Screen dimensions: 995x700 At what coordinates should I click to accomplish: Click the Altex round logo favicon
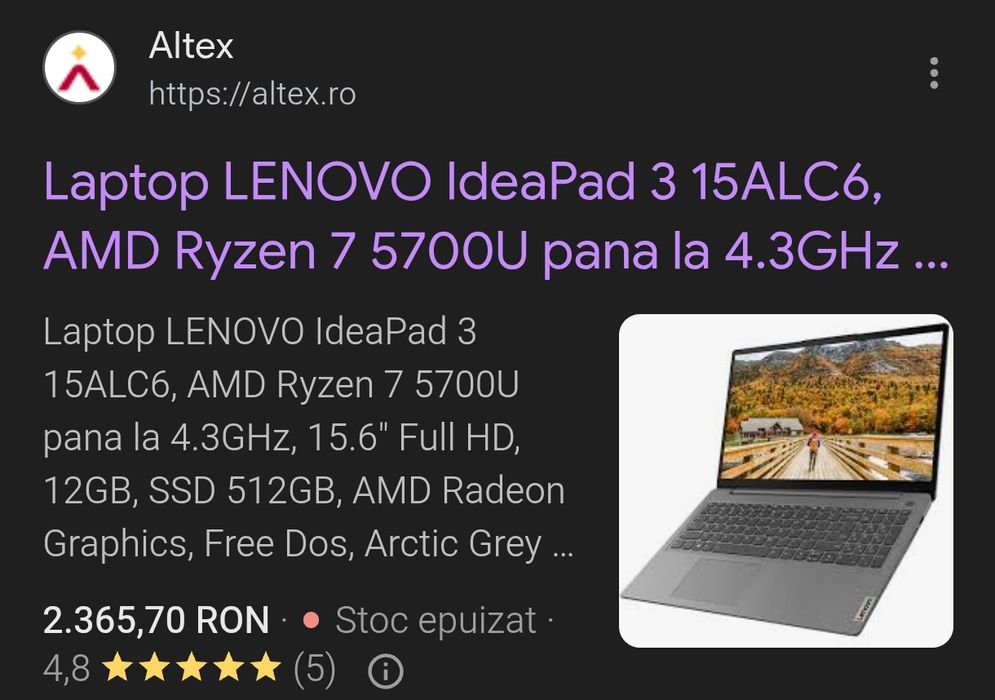(79, 67)
